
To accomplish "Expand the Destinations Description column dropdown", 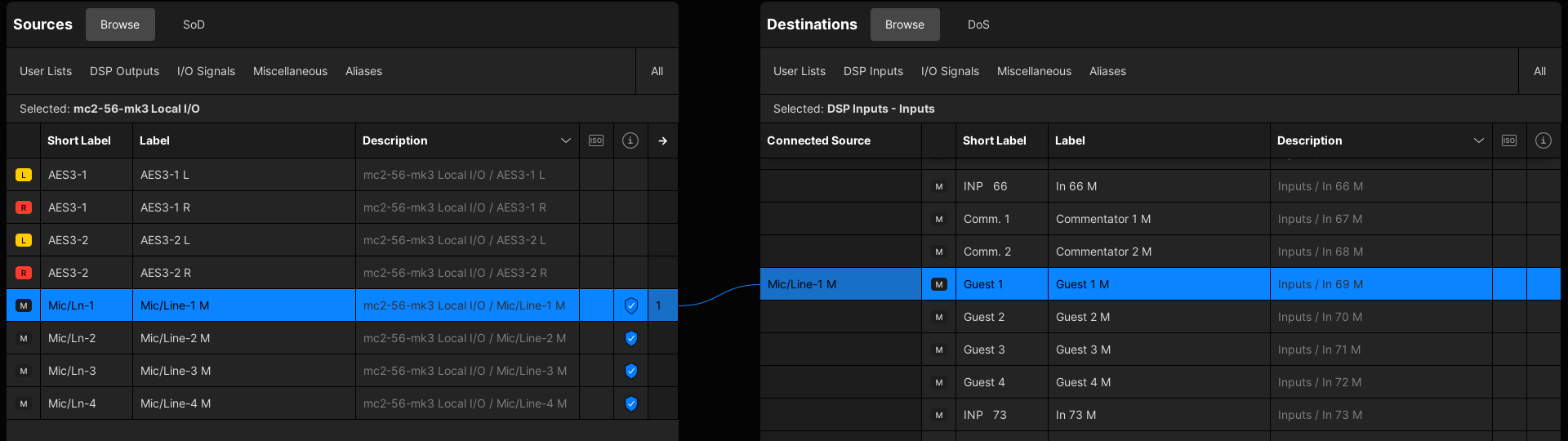I will pos(1478,140).
